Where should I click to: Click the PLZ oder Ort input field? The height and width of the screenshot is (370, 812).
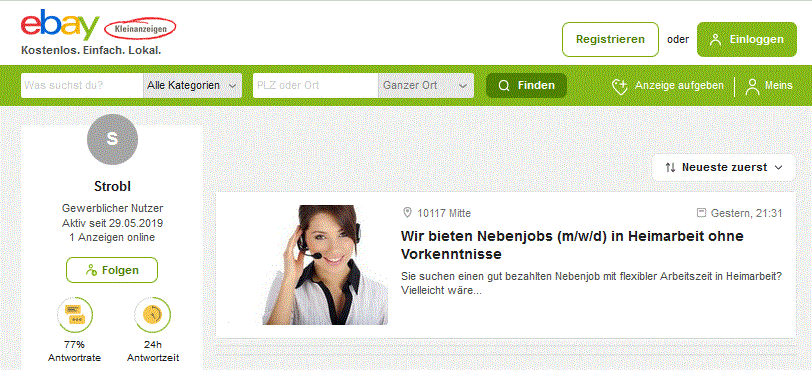(315, 86)
